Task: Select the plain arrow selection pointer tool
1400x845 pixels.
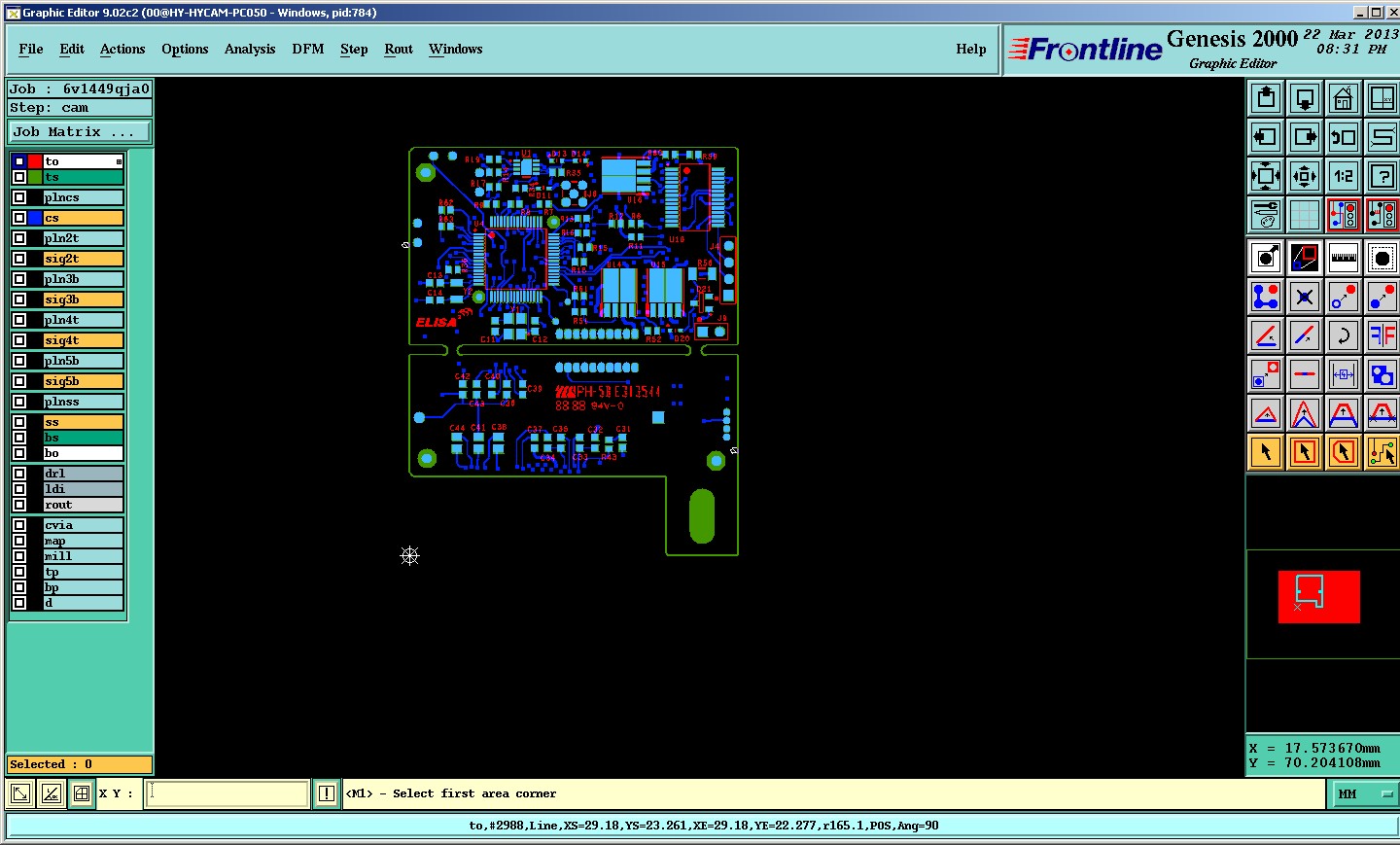Action: tap(1266, 452)
